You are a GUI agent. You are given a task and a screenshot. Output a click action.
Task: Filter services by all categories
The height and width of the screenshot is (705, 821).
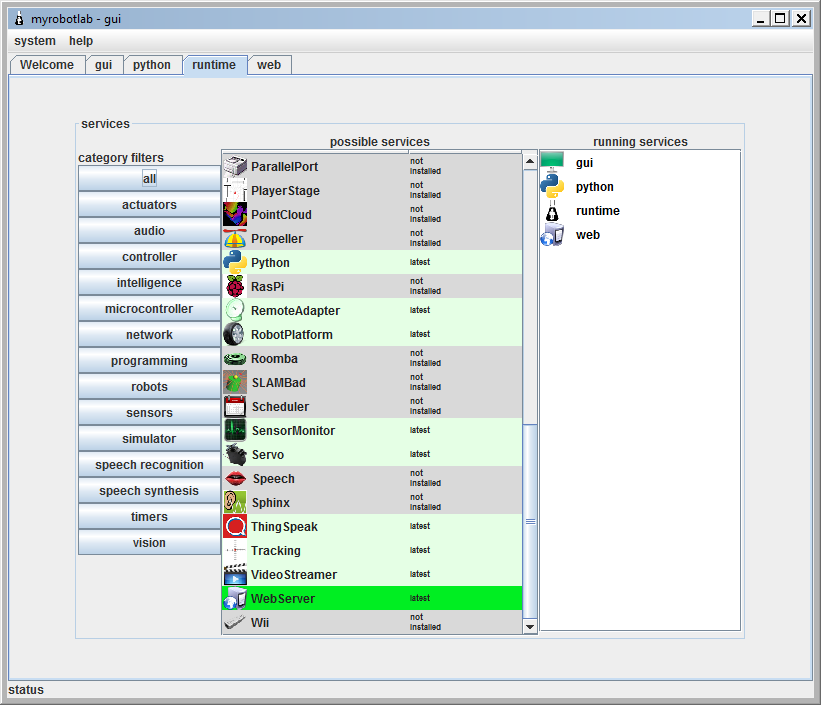coord(149,179)
